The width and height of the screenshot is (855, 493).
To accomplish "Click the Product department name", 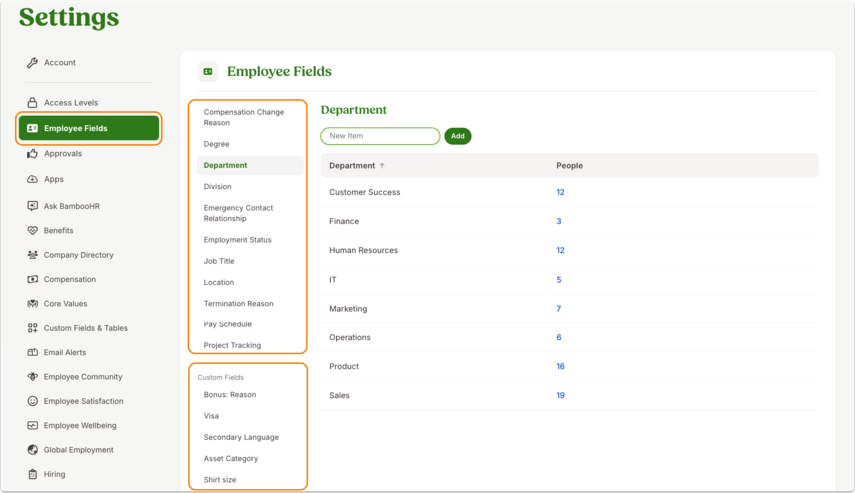I will click(x=344, y=366).
